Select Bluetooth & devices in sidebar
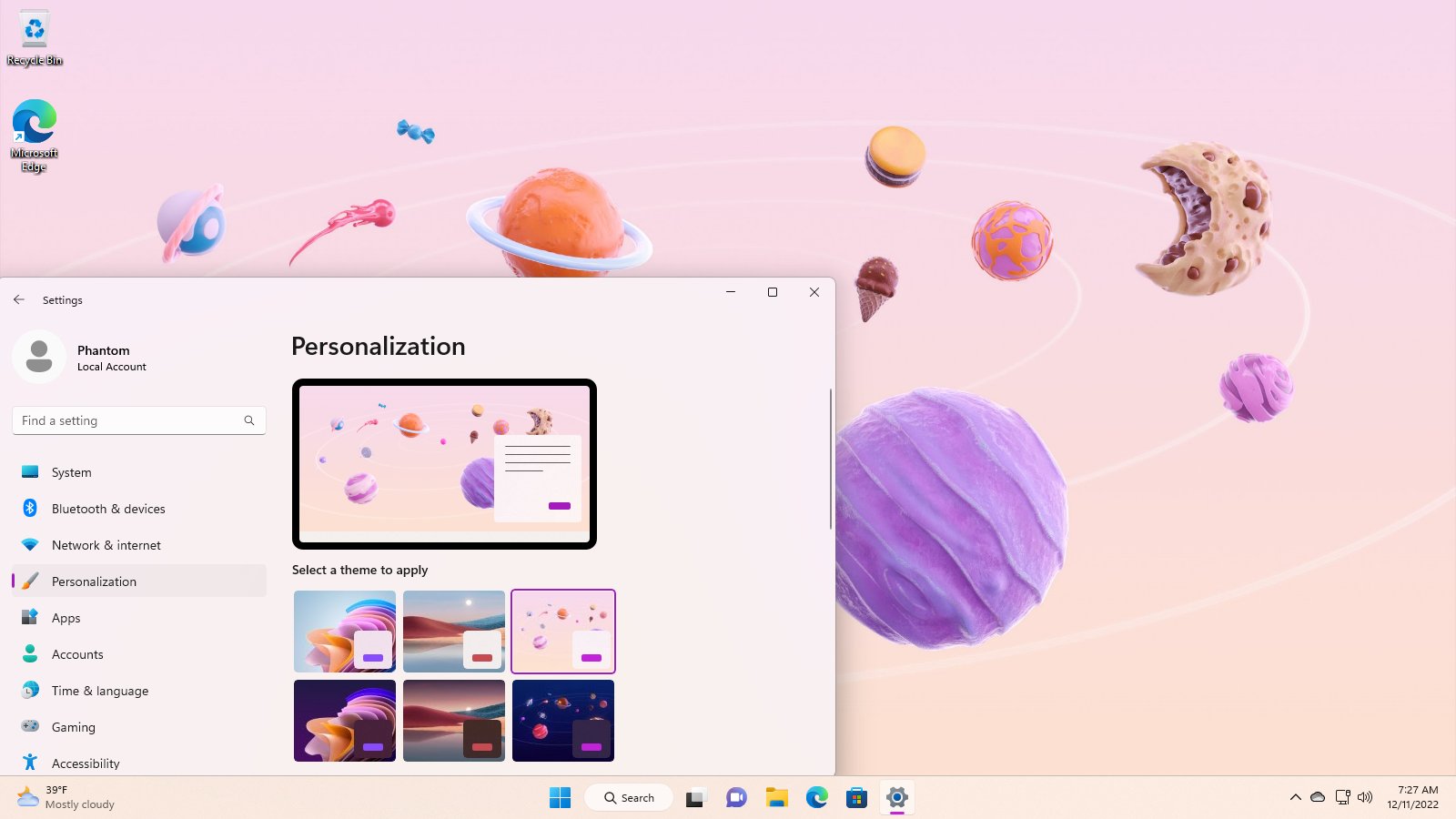This screenshot has width=1456, height=819. tap(108, 509)
